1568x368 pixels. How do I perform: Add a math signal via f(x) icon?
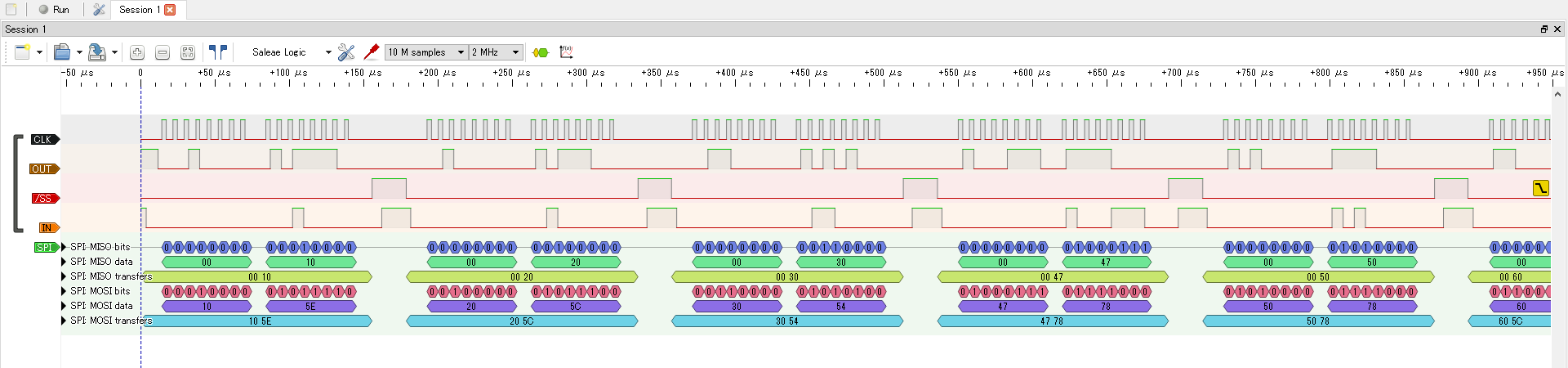[566, 52]
